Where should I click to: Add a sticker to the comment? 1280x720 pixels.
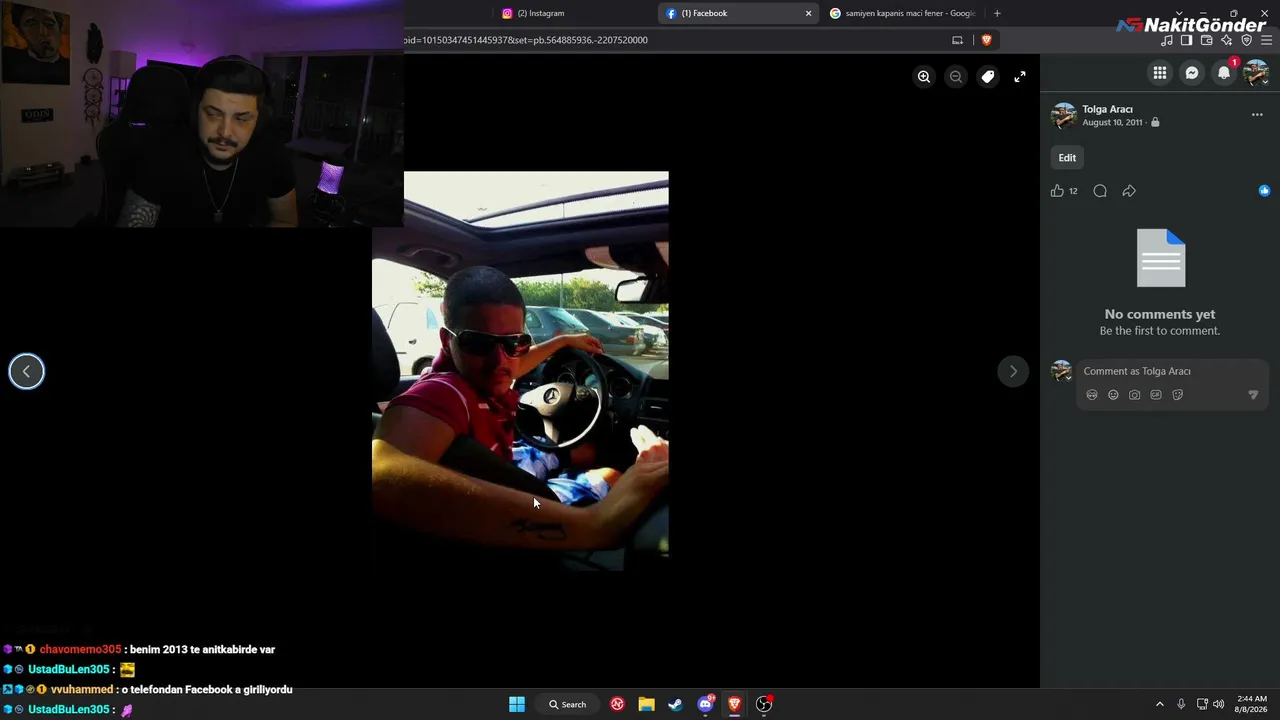[1177, 395]
